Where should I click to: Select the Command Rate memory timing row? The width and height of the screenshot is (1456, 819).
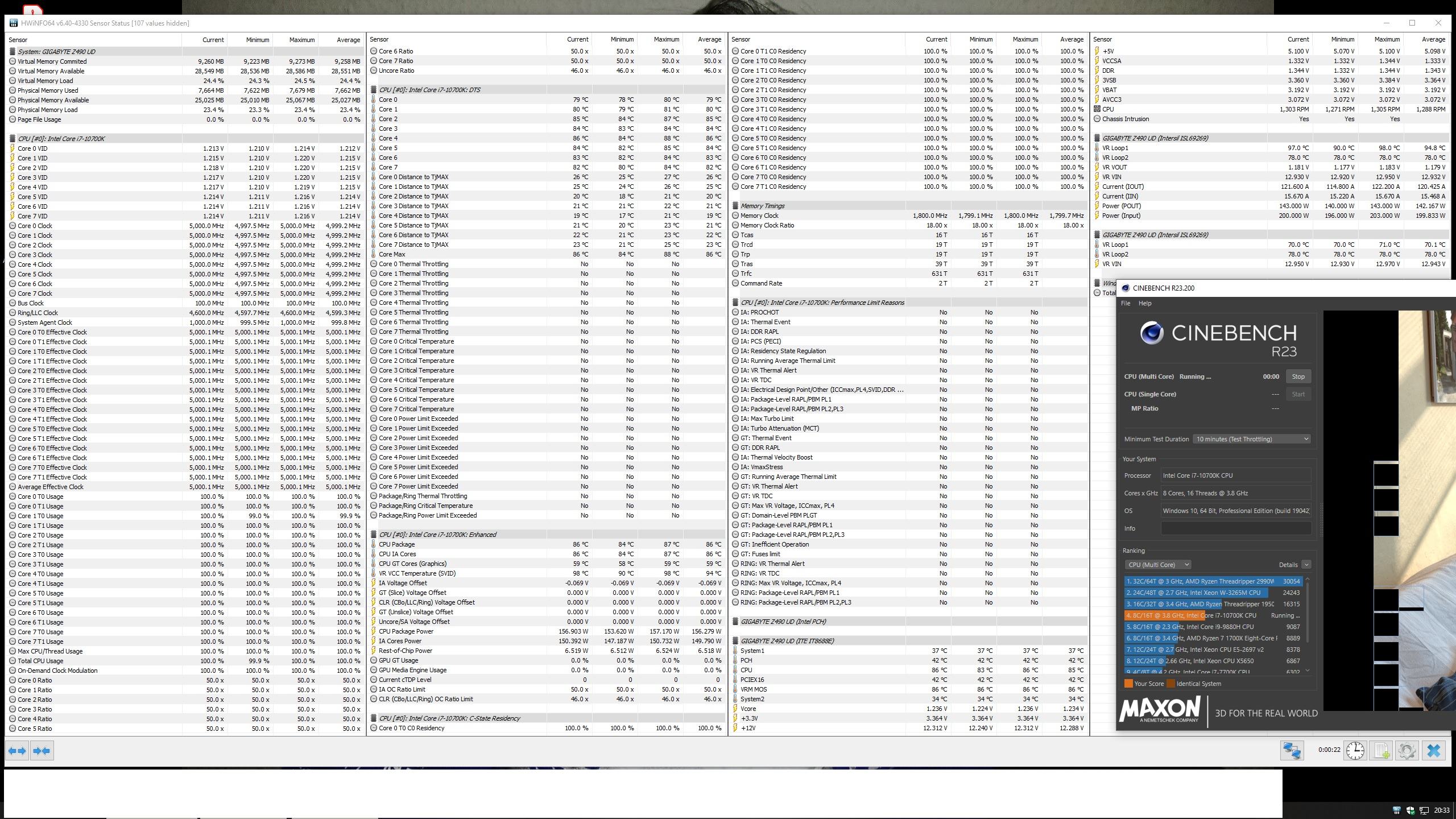(909, 283)
